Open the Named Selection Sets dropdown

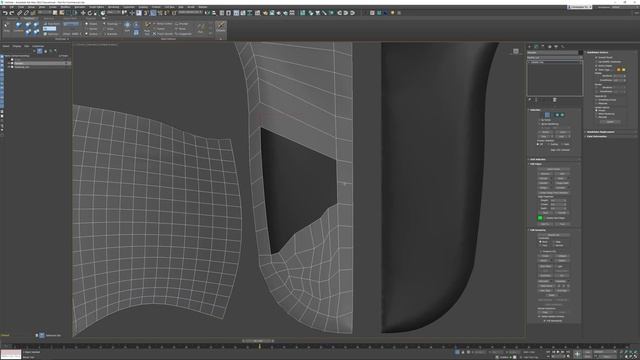click(x=190, y=13)
